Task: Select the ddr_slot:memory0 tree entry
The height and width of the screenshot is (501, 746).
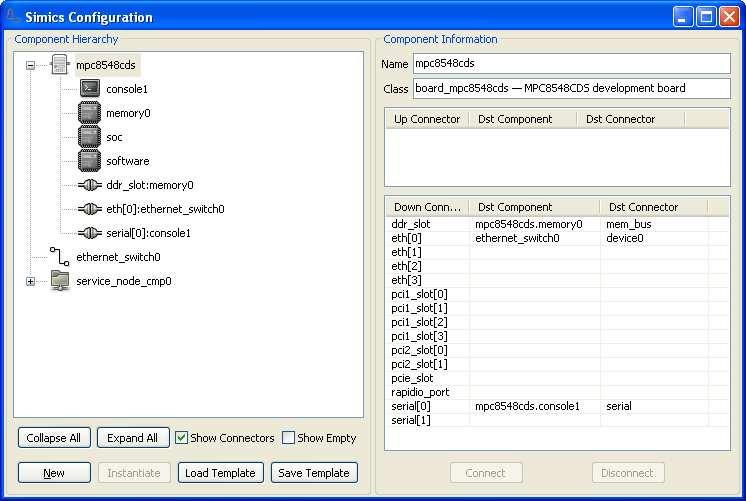Action: 150,185
